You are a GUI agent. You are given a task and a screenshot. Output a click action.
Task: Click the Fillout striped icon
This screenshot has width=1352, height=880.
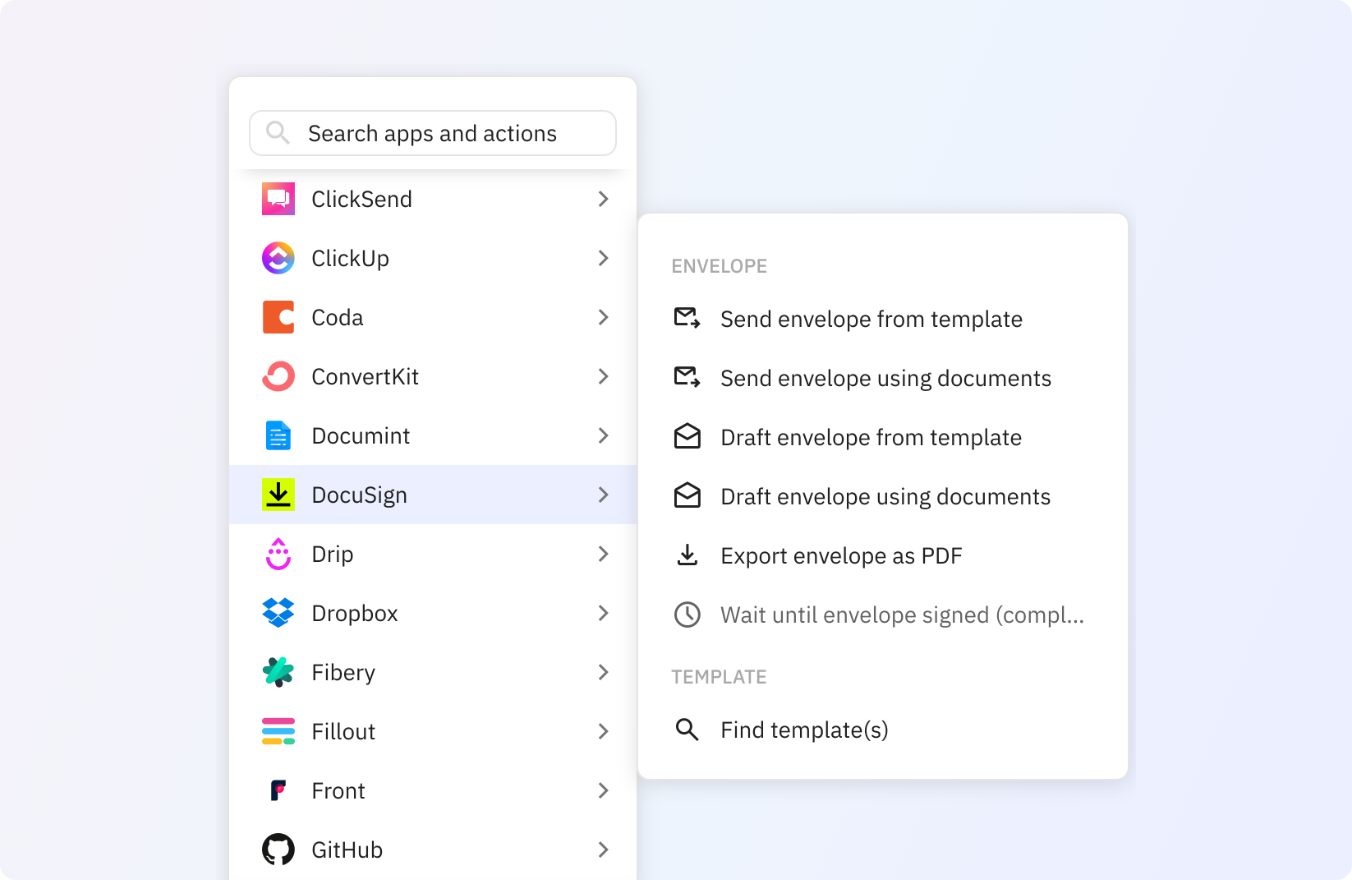(278, 731)
